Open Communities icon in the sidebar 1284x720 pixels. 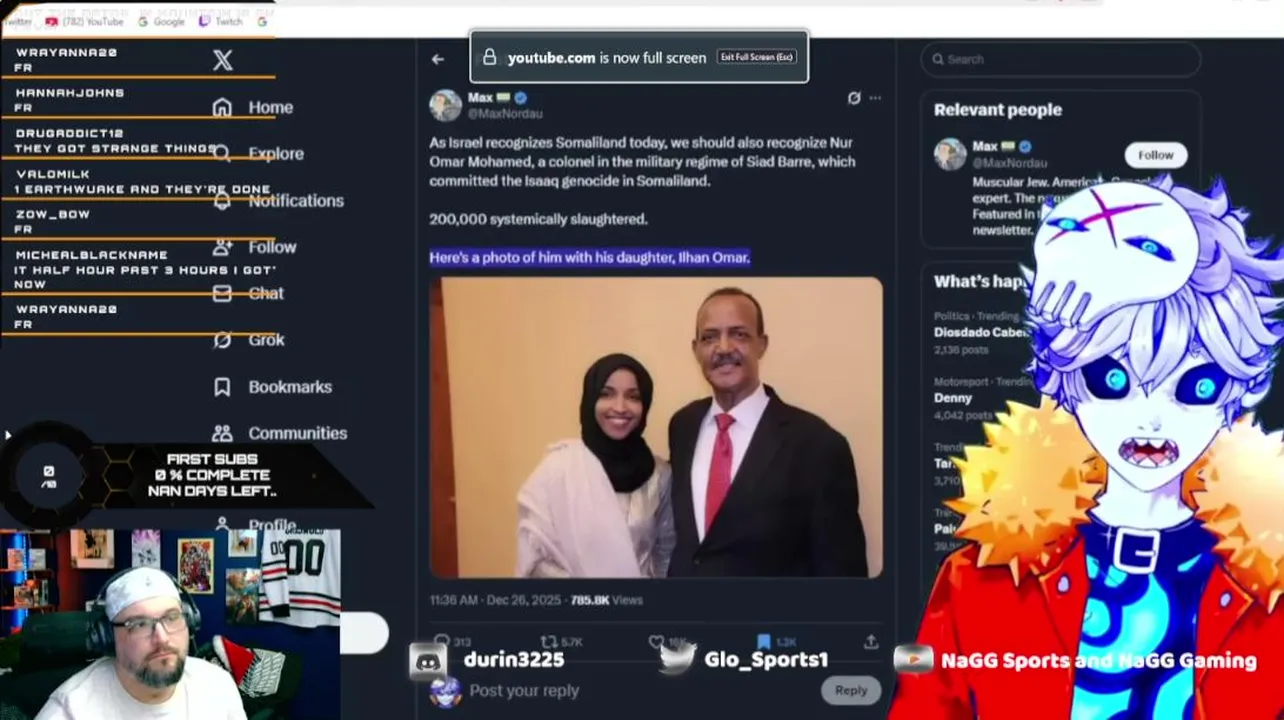222,433
